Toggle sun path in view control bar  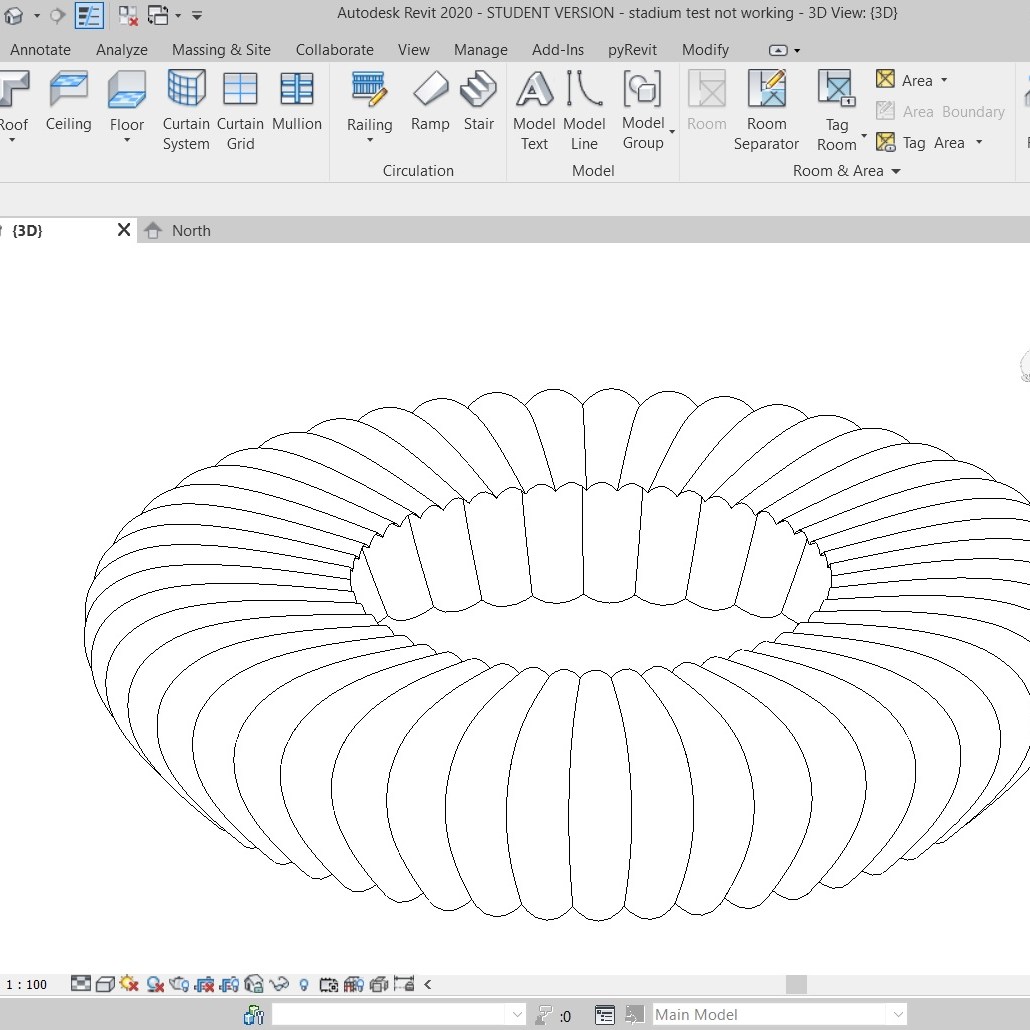click(129, 984)
